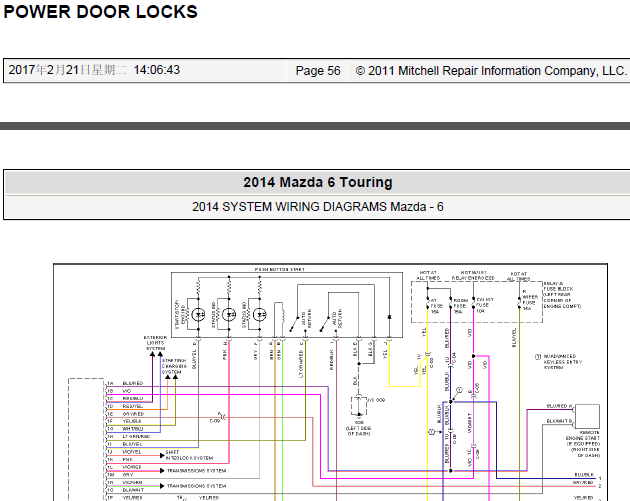This screenshot has height=501, width=630.
Task: Select the Mitchell Repair Information copyright text
Action: 491,71
